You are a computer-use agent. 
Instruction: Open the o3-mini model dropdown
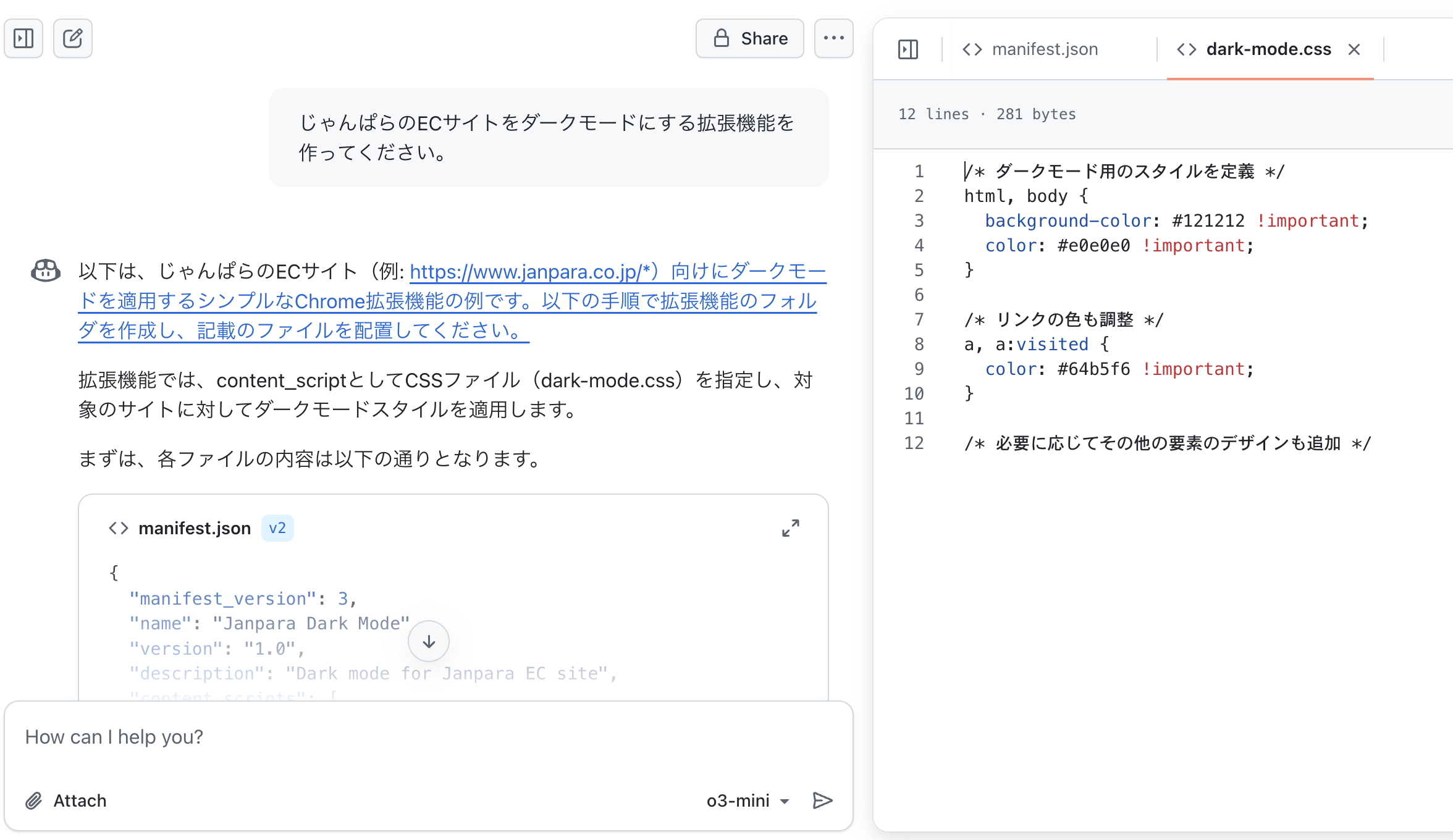tap(748, 800)
